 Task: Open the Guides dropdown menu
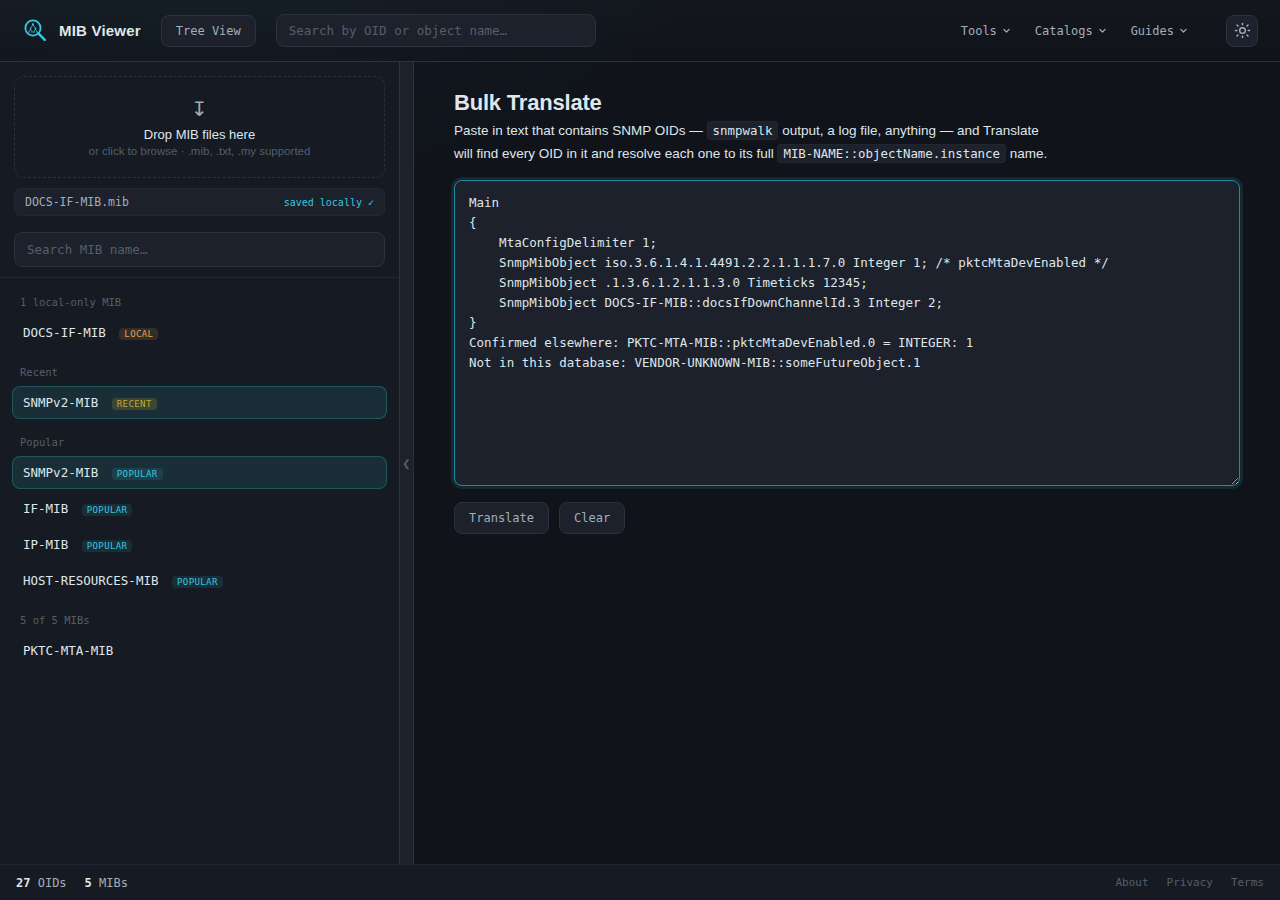1159,31
